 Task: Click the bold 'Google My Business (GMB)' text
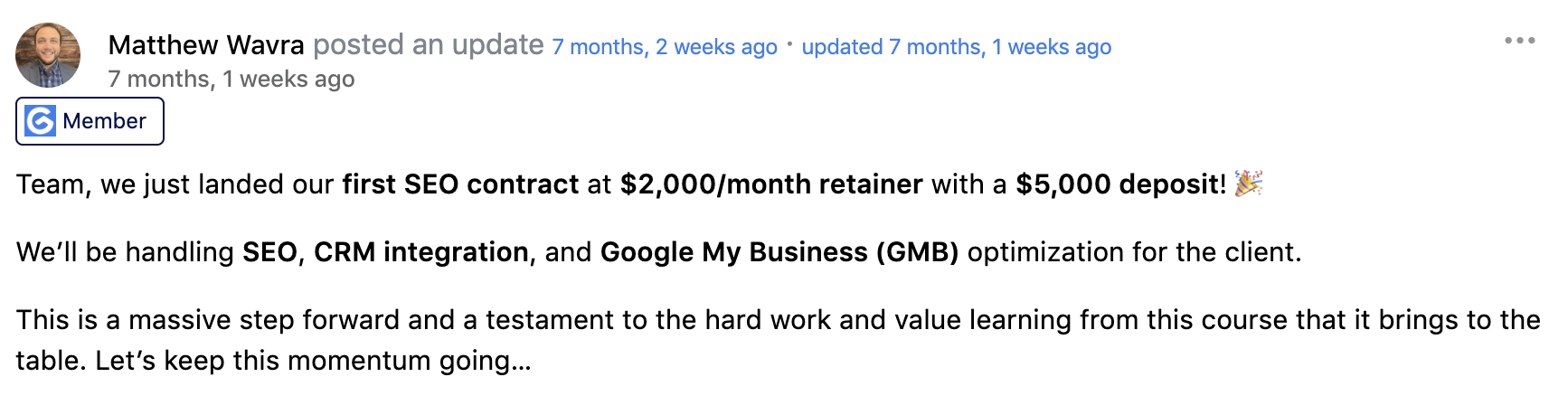click(x=779, y=252)
